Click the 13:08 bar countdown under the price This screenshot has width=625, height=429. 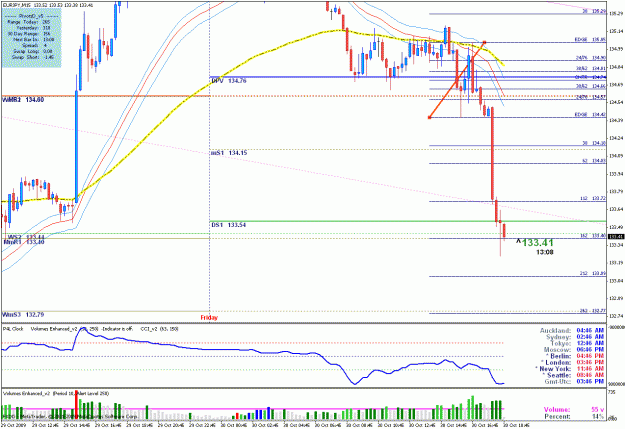coord(544,252)
